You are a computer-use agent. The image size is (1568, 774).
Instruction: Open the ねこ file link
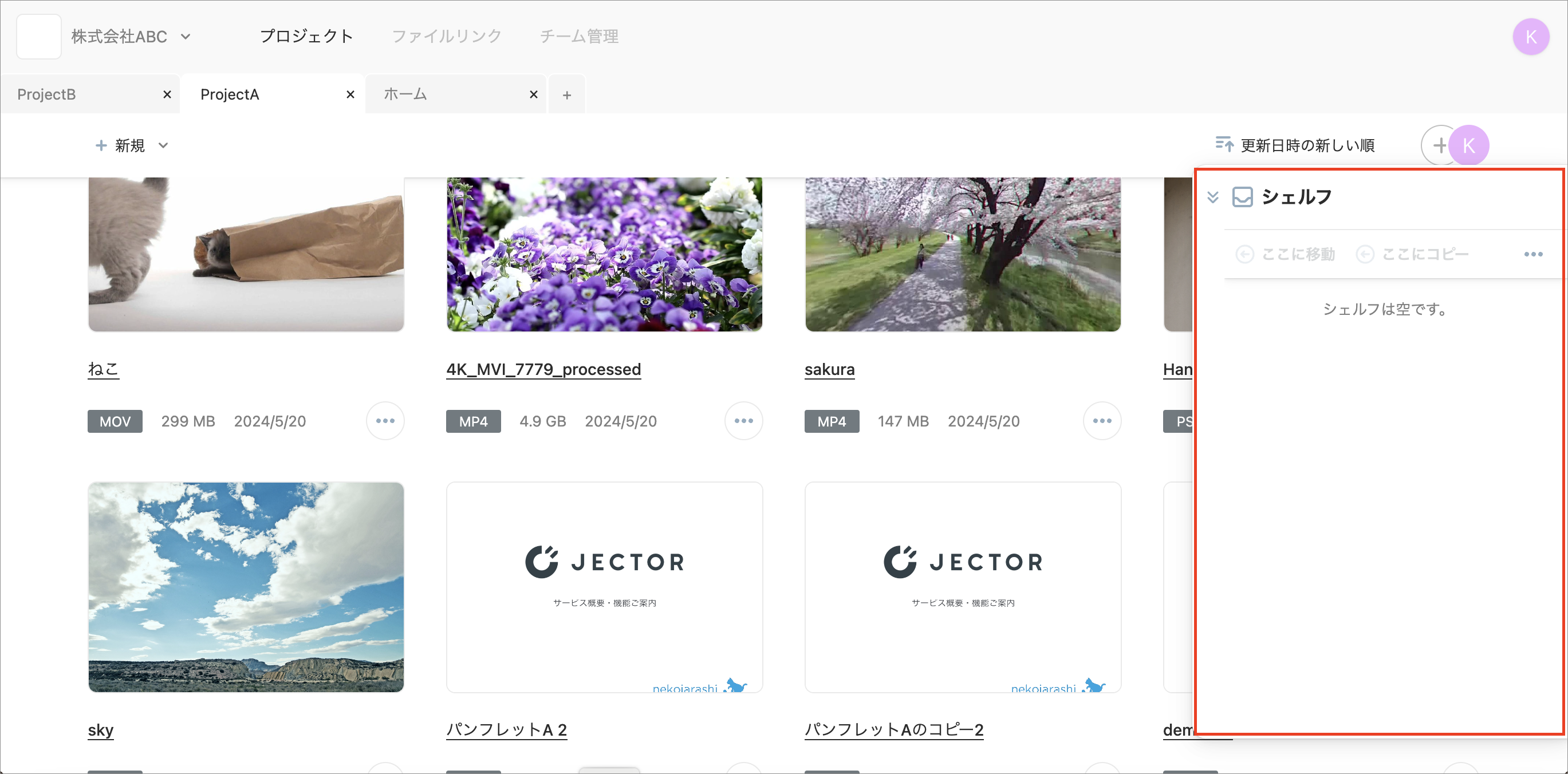coord(104,369)
